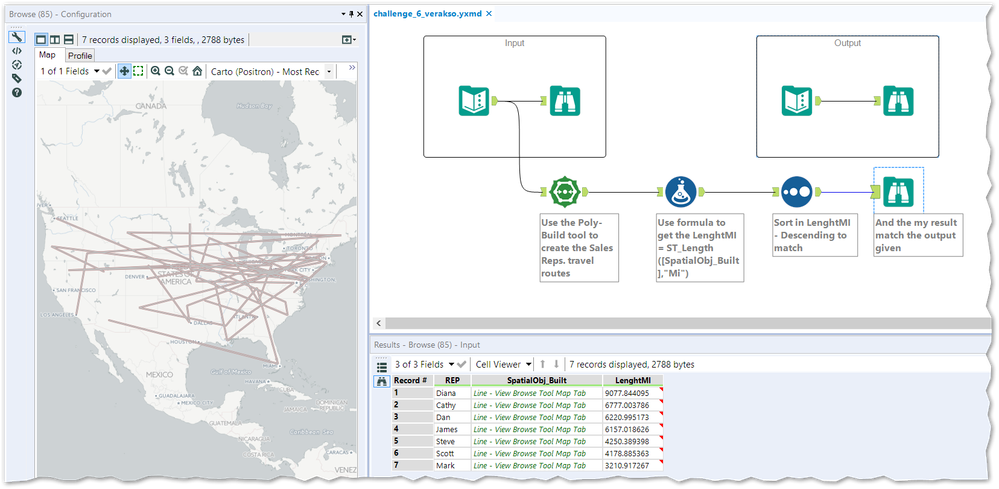The image size is (999, 489).
Task: Open the 3 of 3 Fields dropdown
Action: coord(424,365)
